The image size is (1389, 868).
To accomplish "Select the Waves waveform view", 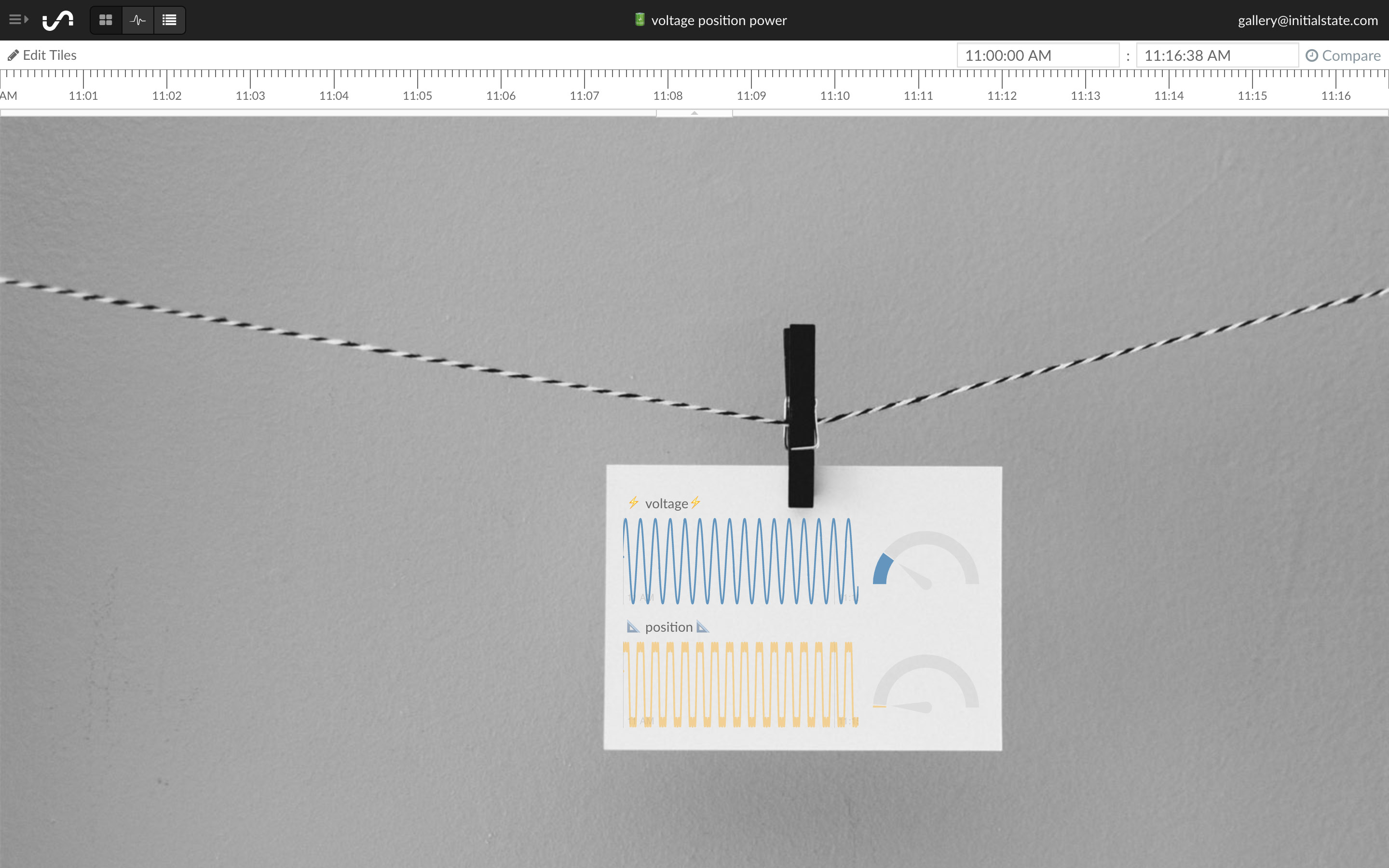I will pyautogui.click(x=138, y=19).
